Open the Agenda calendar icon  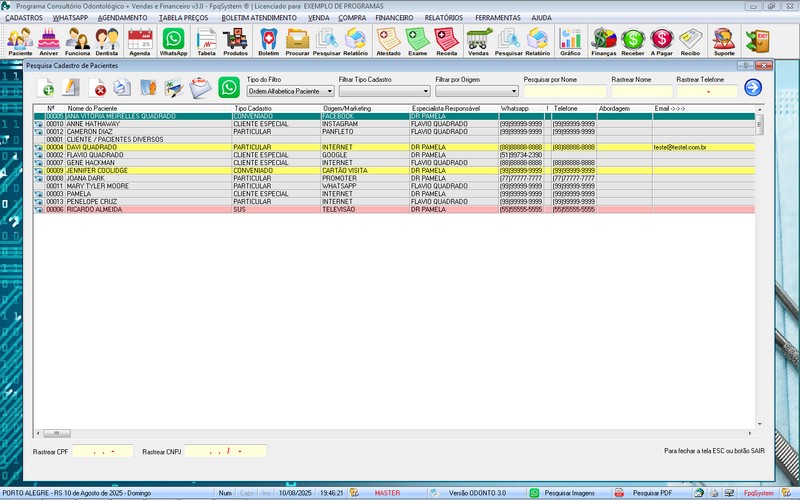click(140, 41)
